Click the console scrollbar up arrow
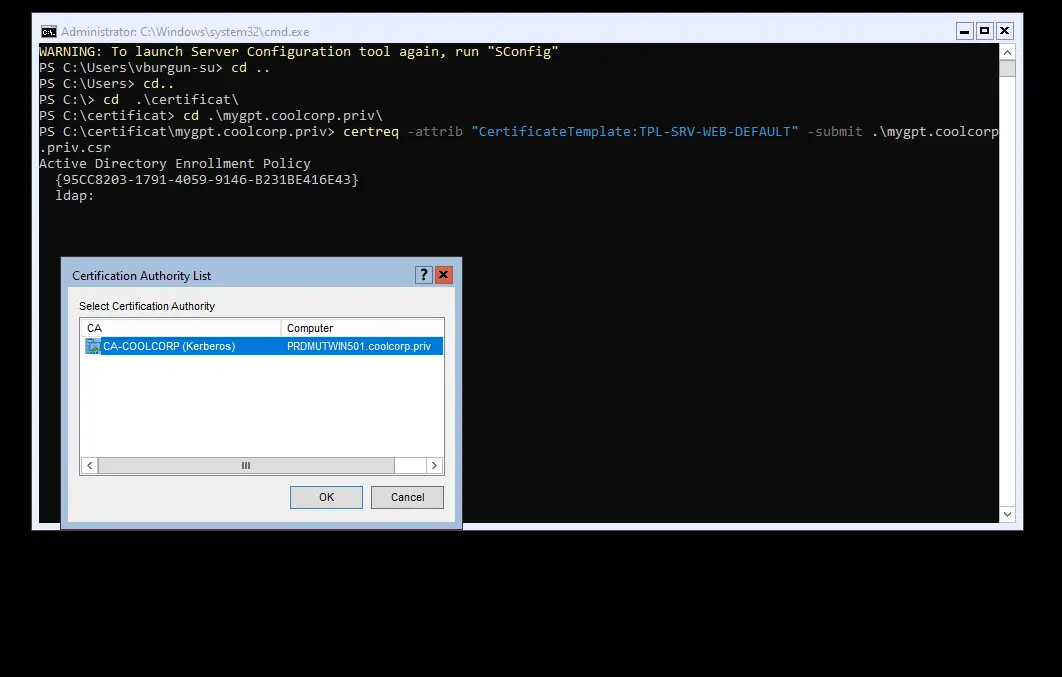The height and width of the screenshot is (677, 1062). point(1008,52)
